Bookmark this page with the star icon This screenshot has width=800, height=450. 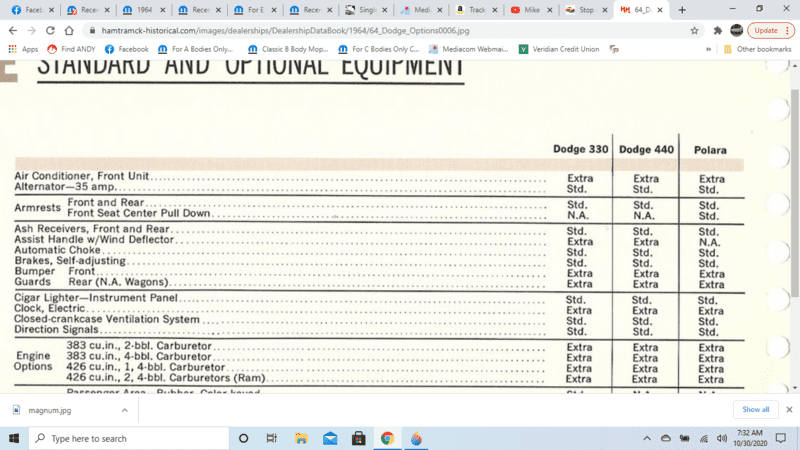click(x=694, y=31)
